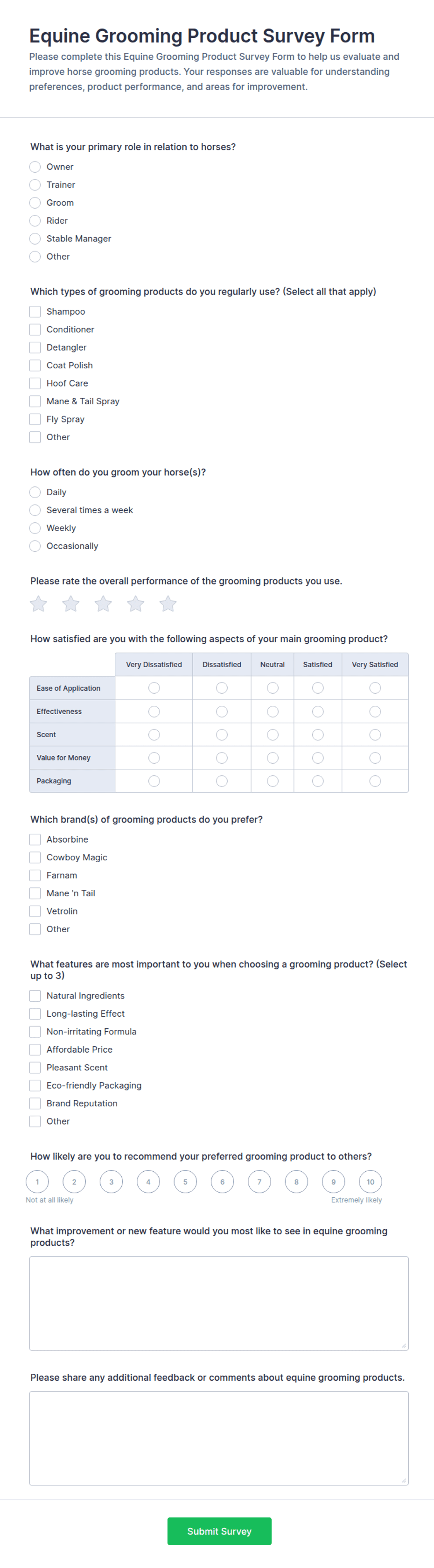Screen dimensions: 434x1568
Task: Tick the Fly Spray checkbox
Action: click(35, 419)
